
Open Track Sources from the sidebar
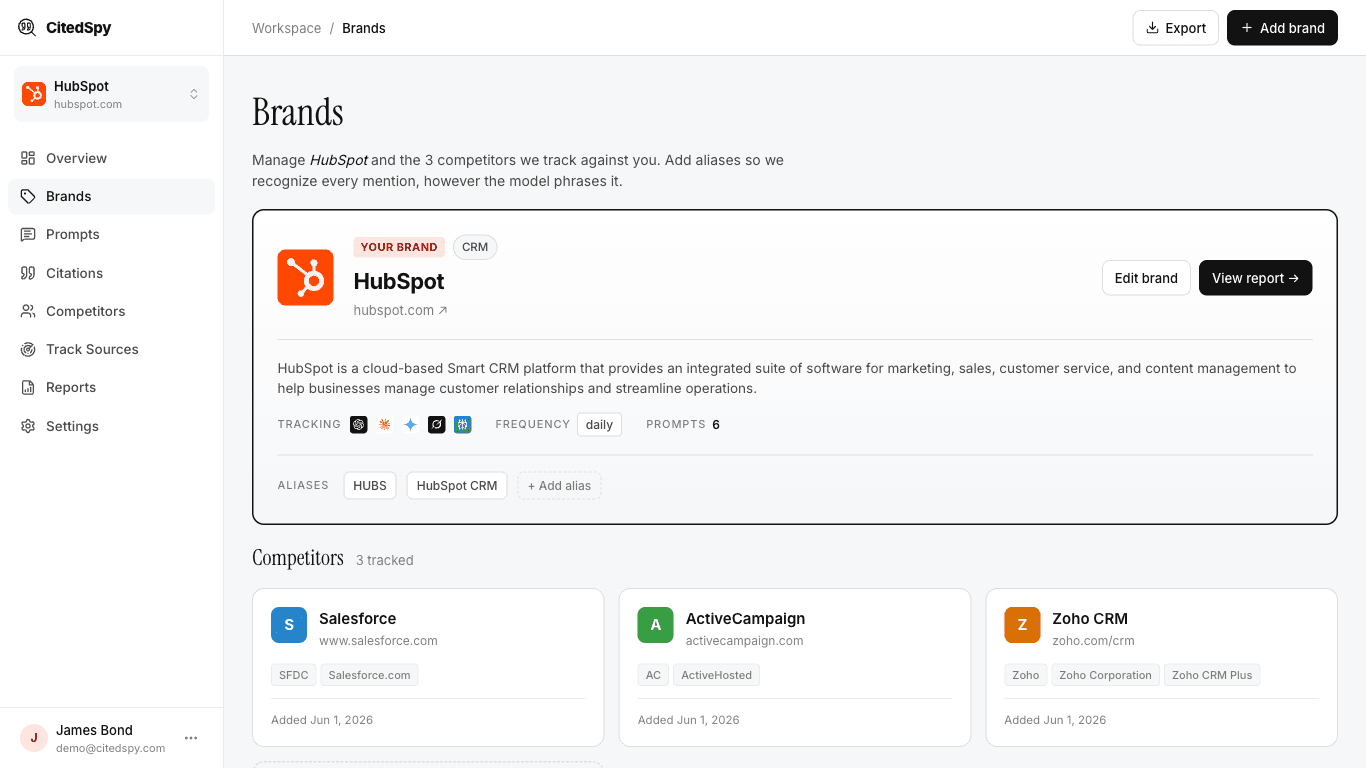click(111, 349)
